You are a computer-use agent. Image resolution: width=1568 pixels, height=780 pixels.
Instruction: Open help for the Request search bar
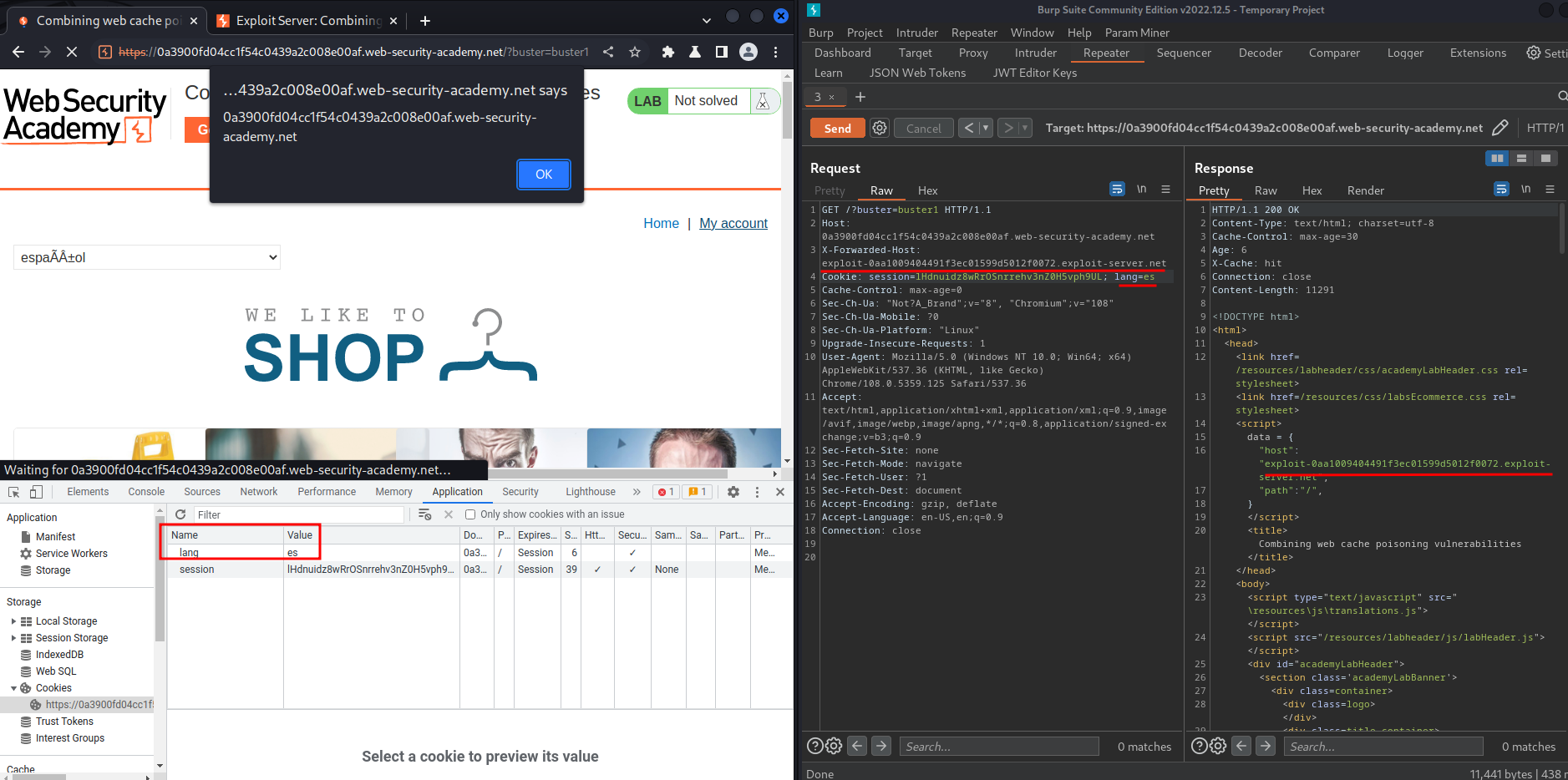point(814,746)
